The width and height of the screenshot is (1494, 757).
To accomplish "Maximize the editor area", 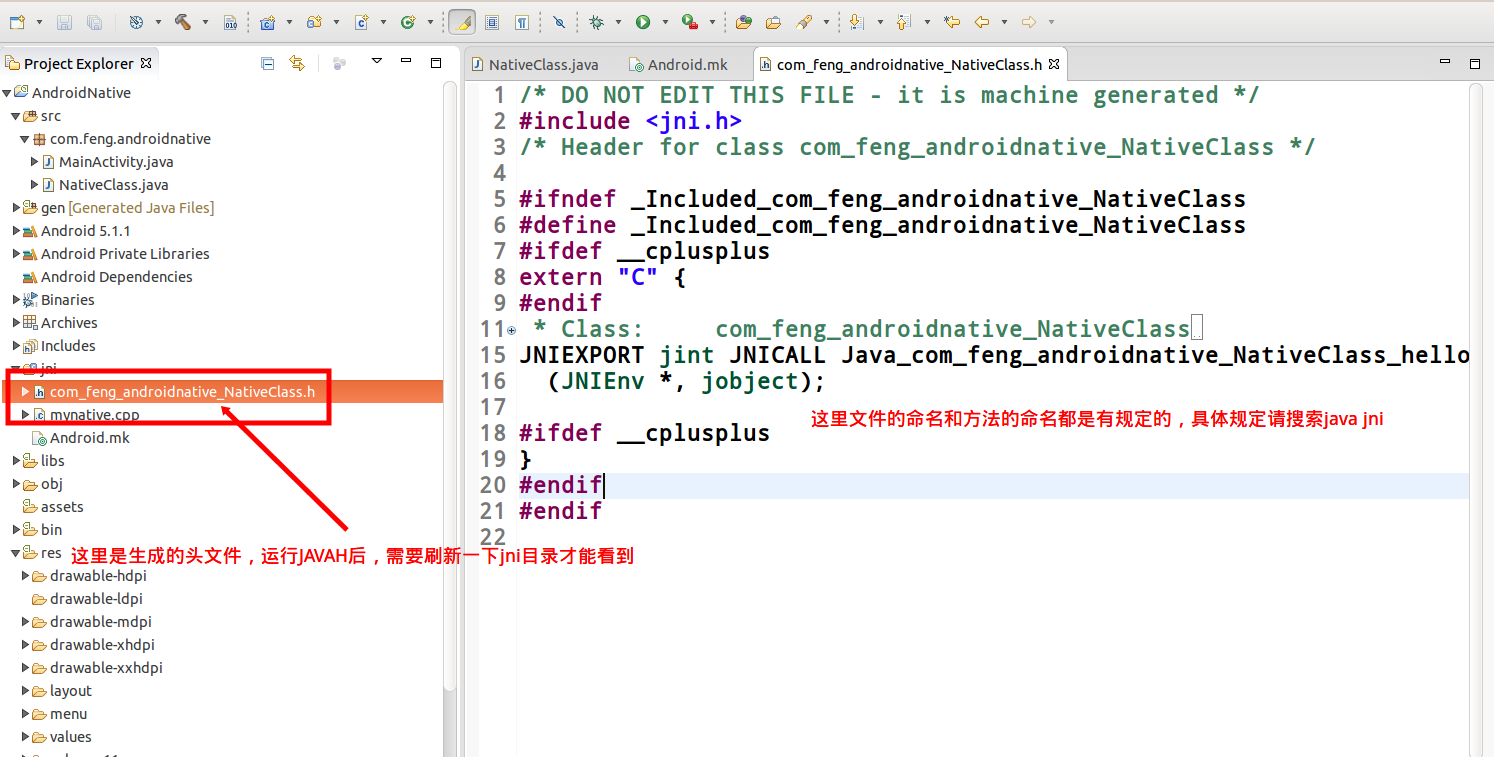I will click(1474, 63).
